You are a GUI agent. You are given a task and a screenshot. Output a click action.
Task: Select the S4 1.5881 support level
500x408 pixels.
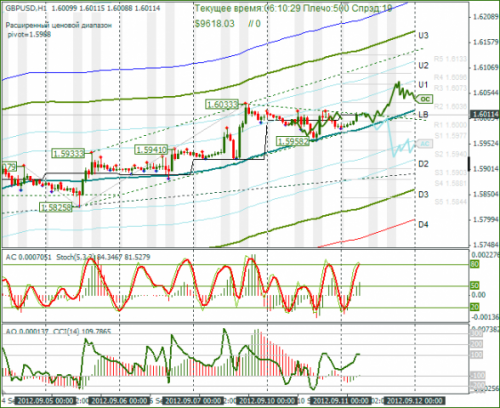tap(450, 183)
